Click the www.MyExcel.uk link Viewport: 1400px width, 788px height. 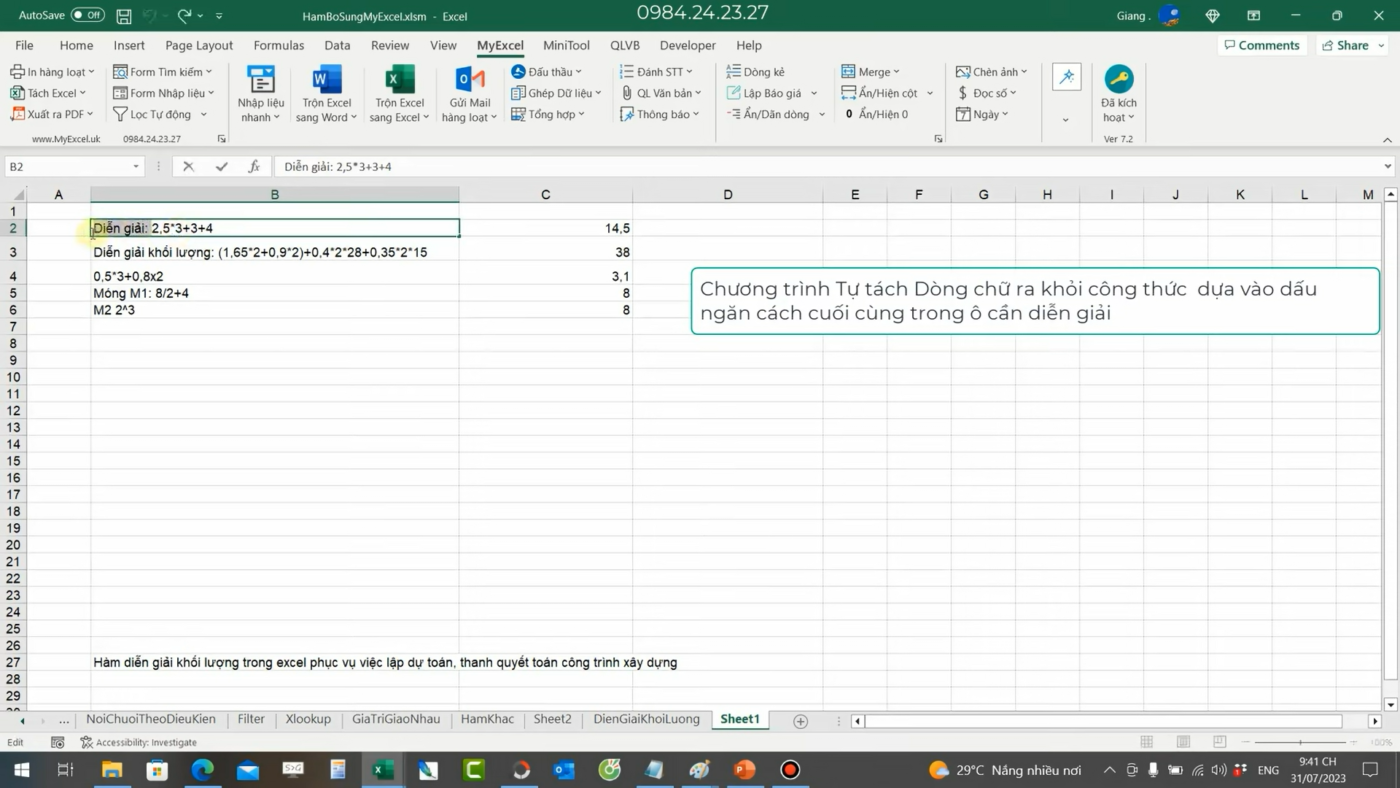click(66, 138)
